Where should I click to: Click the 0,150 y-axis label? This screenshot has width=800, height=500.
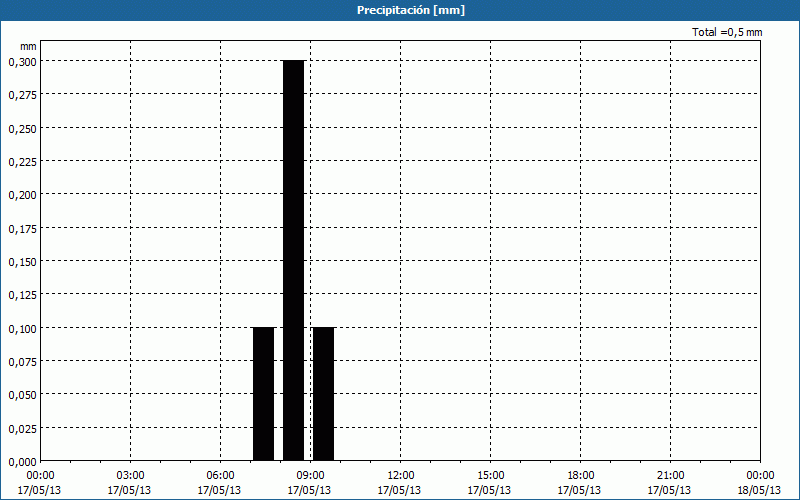(x=22, y=262)
